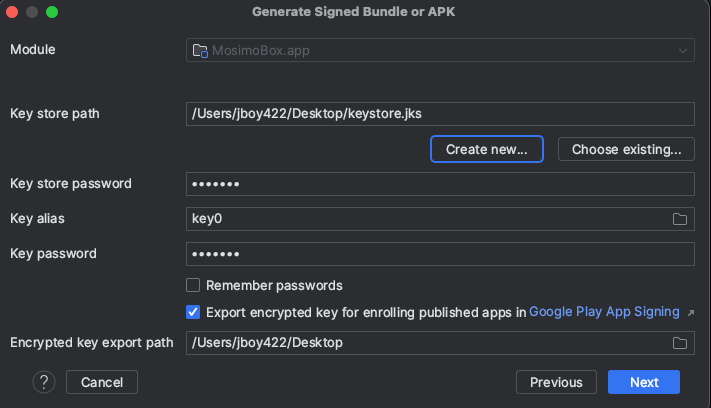Click the Encrypted key export path field
Viewport: 711px width, 408px height.
click(x=425, y=343)
